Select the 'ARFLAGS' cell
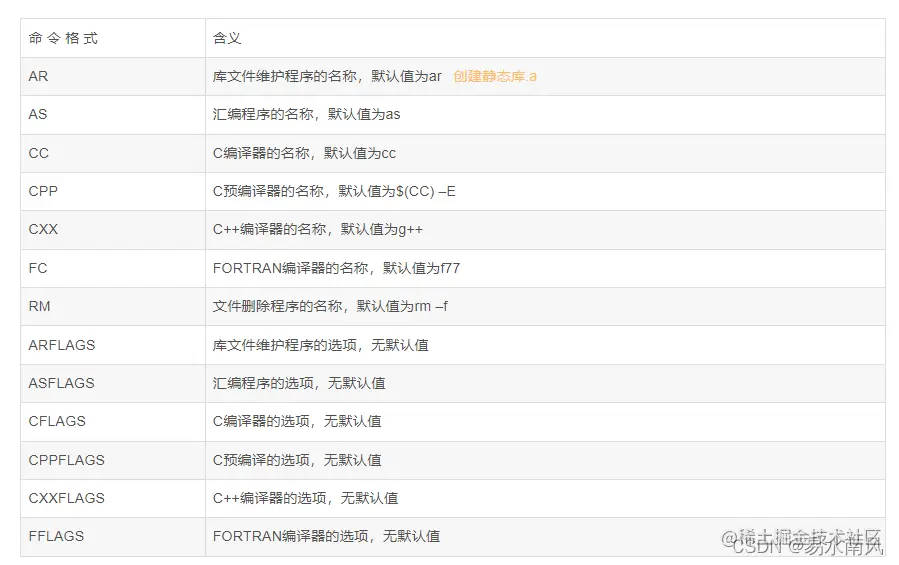The height and width of the screenshot is (565, 899). (x=113, y=345)
